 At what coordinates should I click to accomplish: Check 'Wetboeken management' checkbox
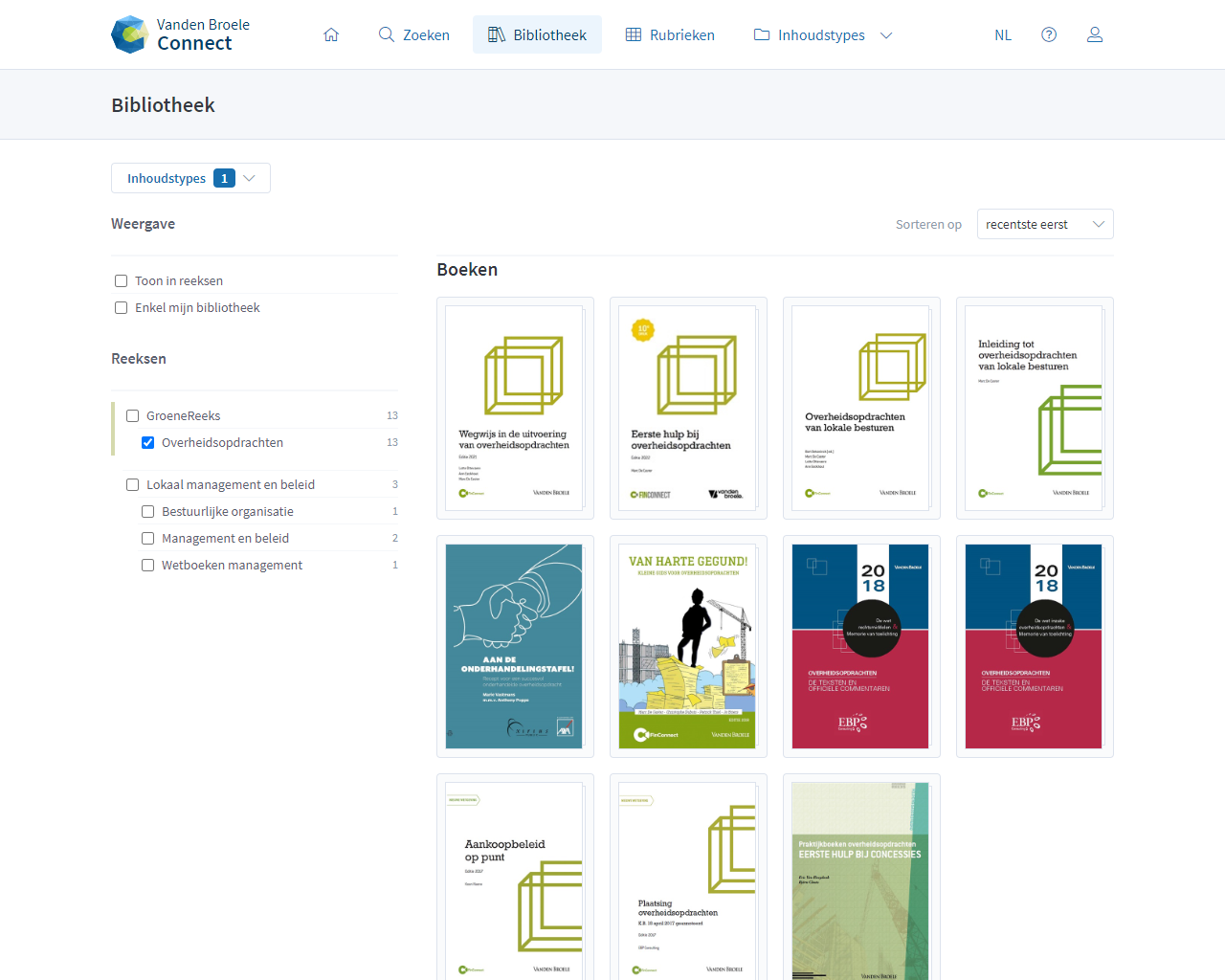point(148,565)
